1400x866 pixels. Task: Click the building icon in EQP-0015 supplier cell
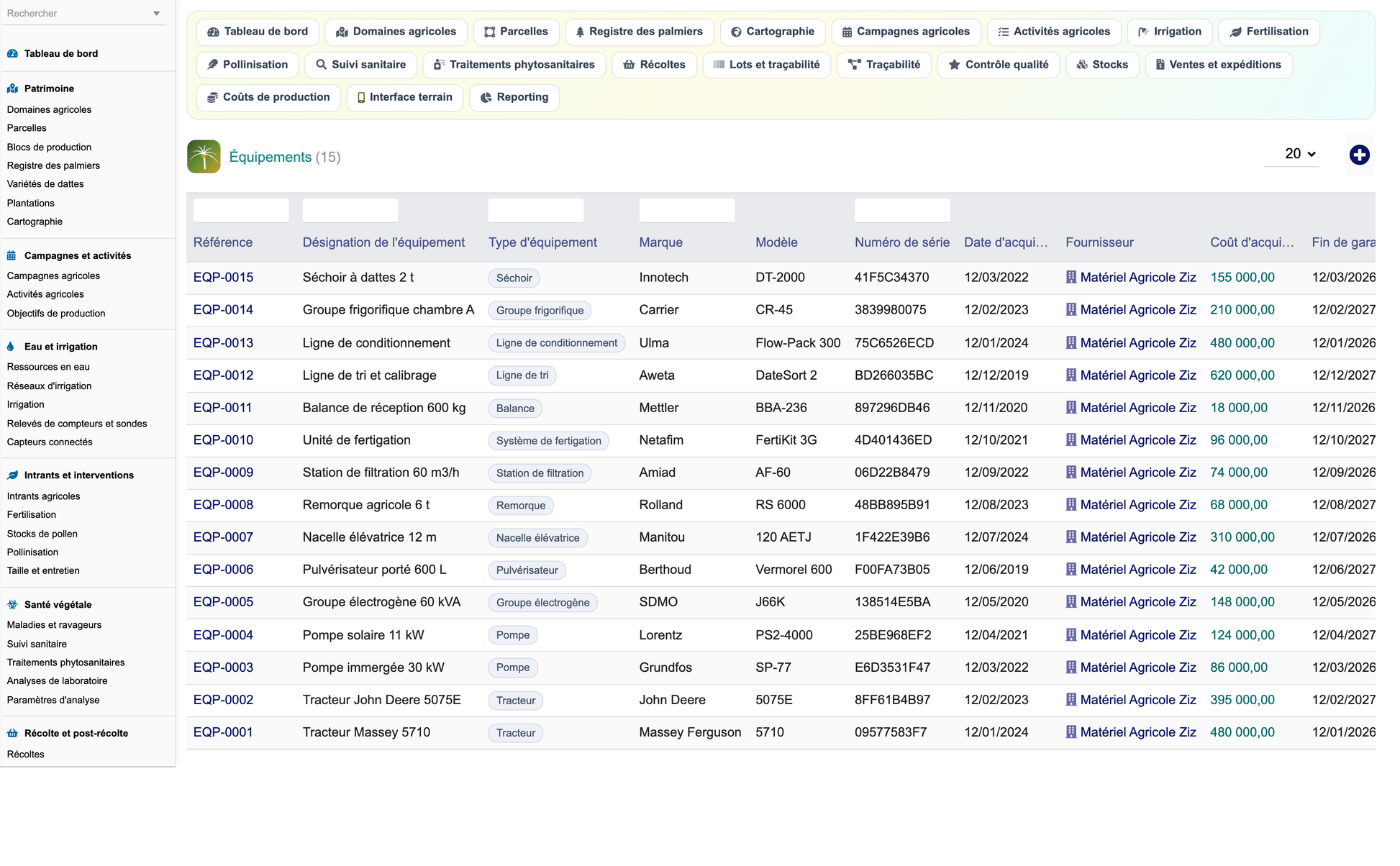click(x=1071, y=277)
